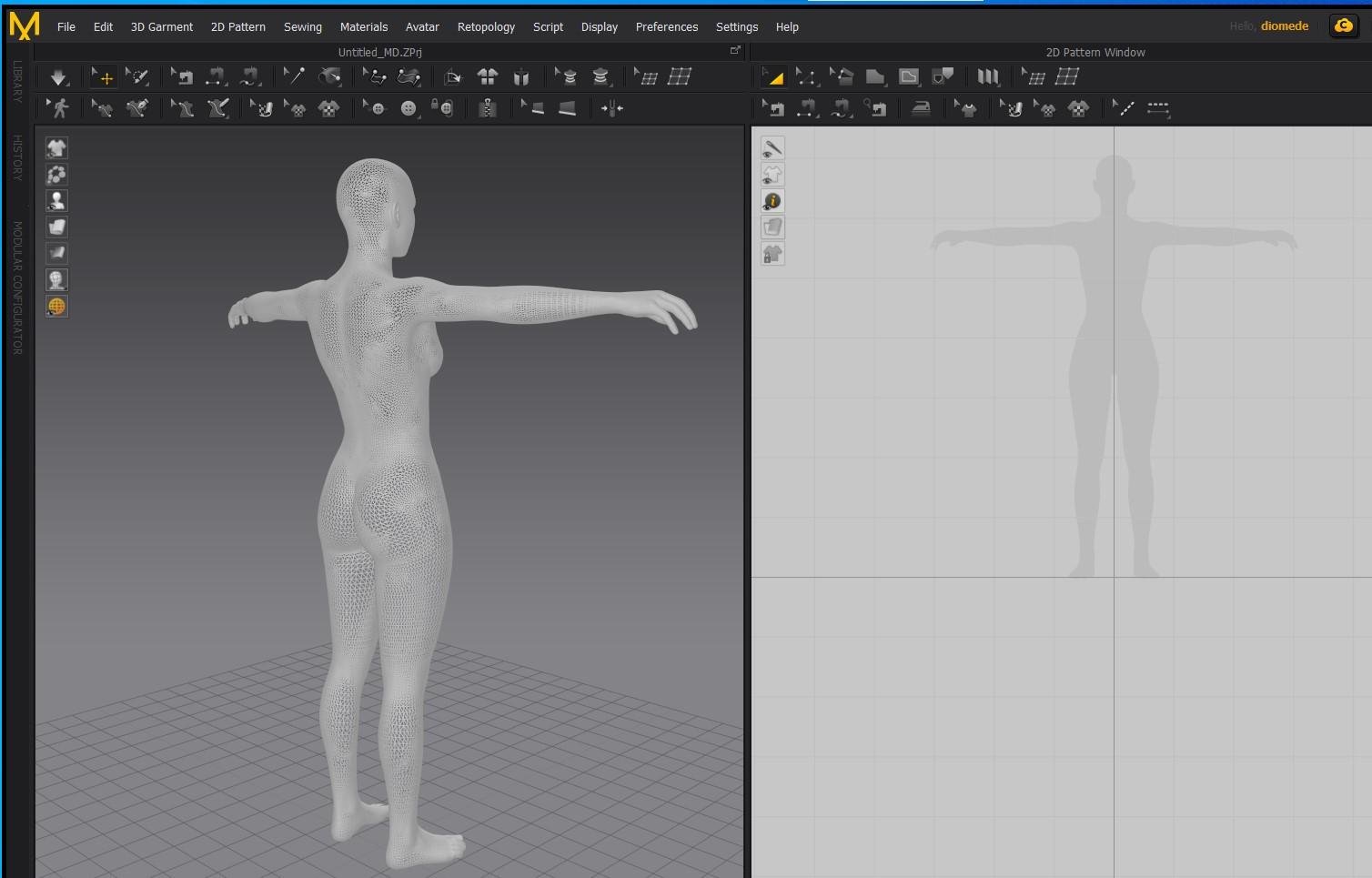This screenshot has height=878, width=1372.
Task: Toggle avatar display in 3D viewport
Action: click(x=56, y=201)
